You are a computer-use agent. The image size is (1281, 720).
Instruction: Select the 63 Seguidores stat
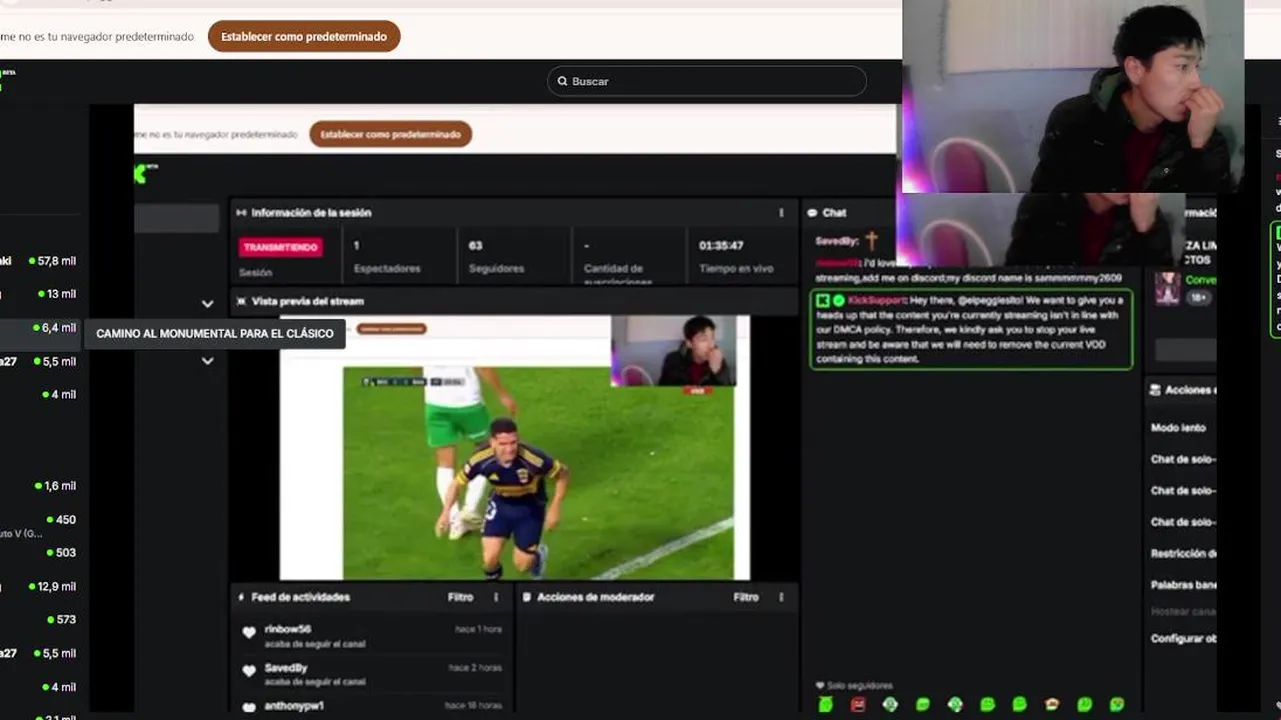(496, 257)
